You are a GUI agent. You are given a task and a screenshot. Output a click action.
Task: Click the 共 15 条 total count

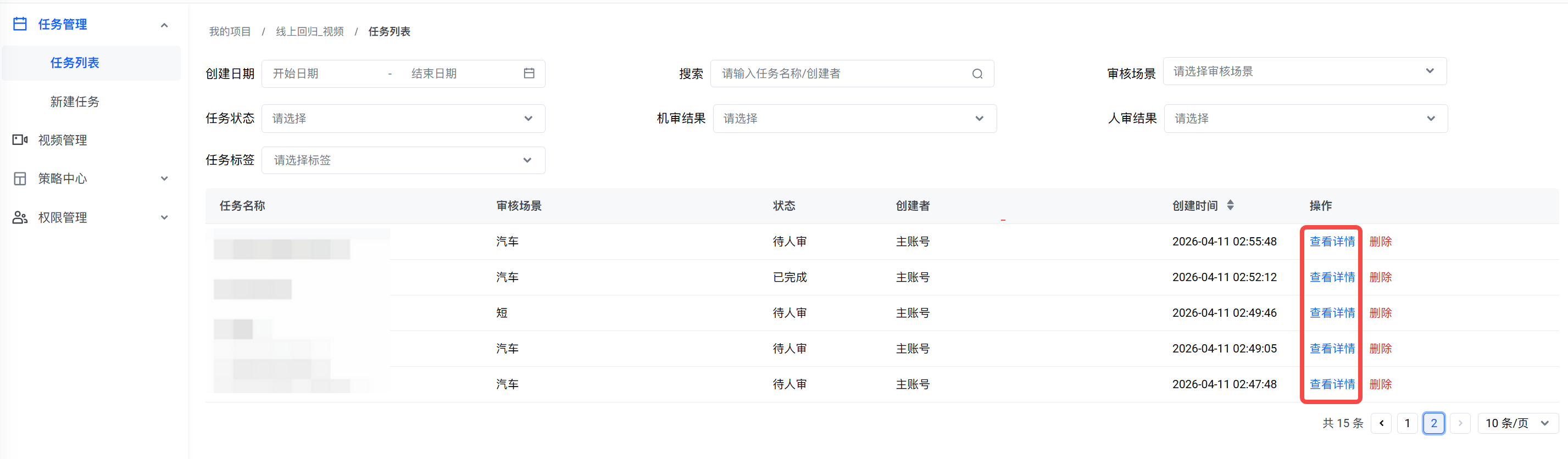tap(1343, 423)
